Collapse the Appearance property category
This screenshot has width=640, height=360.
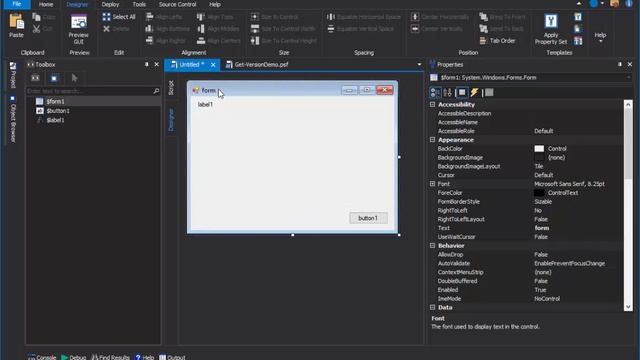[x=432, y=140]
